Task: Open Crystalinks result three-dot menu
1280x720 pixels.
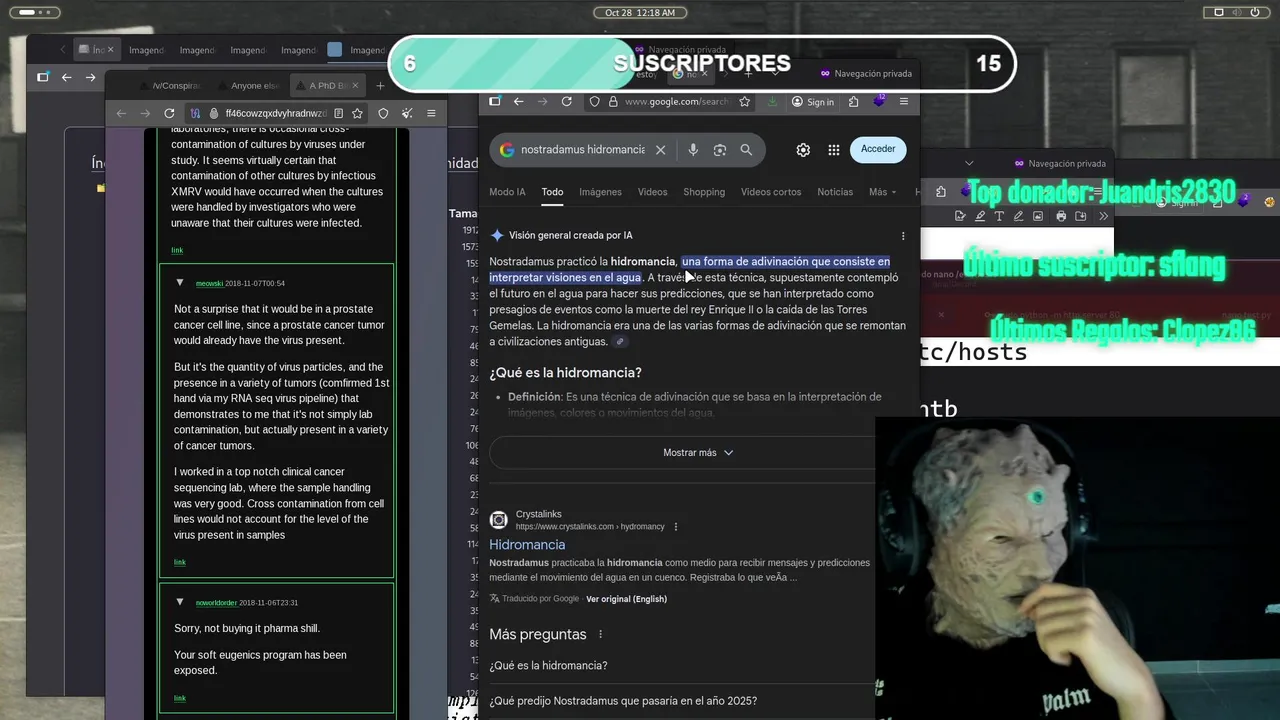Action: (x=676, y=527)
